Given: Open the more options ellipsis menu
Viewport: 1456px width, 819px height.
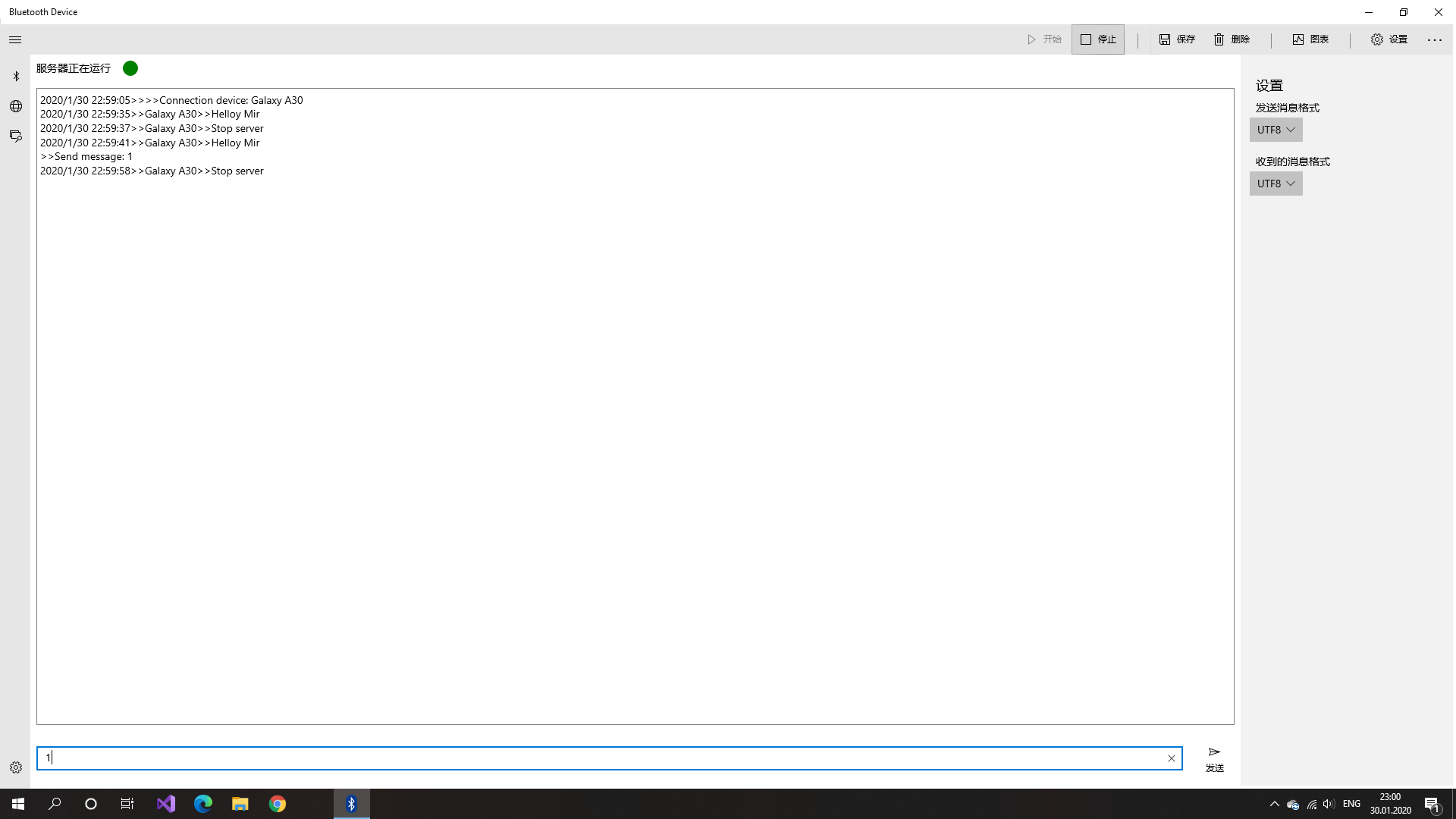Looking at the screenshot, I should click(x=1435, y=39).
